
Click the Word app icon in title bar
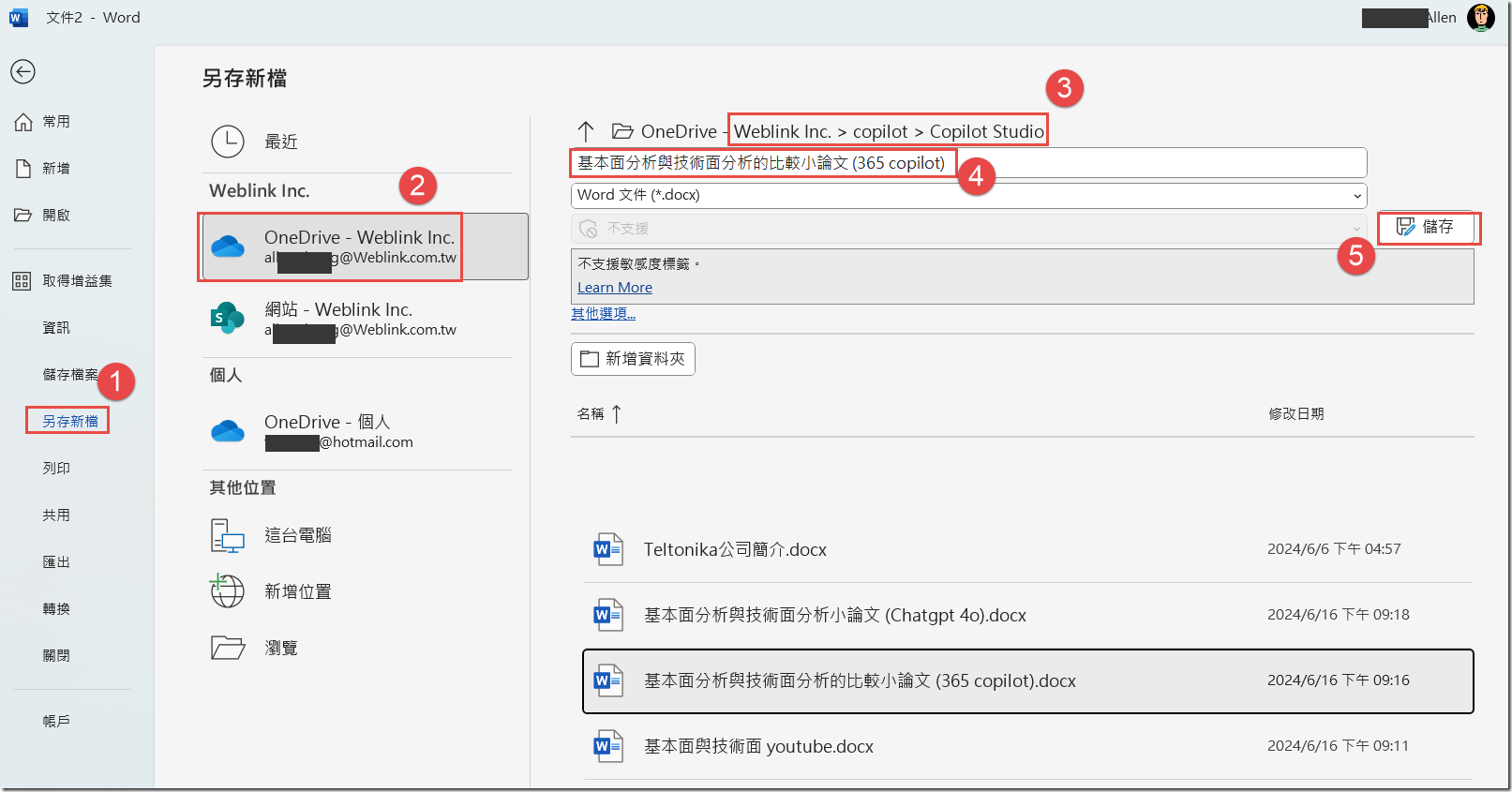click(x=18, y=18)
